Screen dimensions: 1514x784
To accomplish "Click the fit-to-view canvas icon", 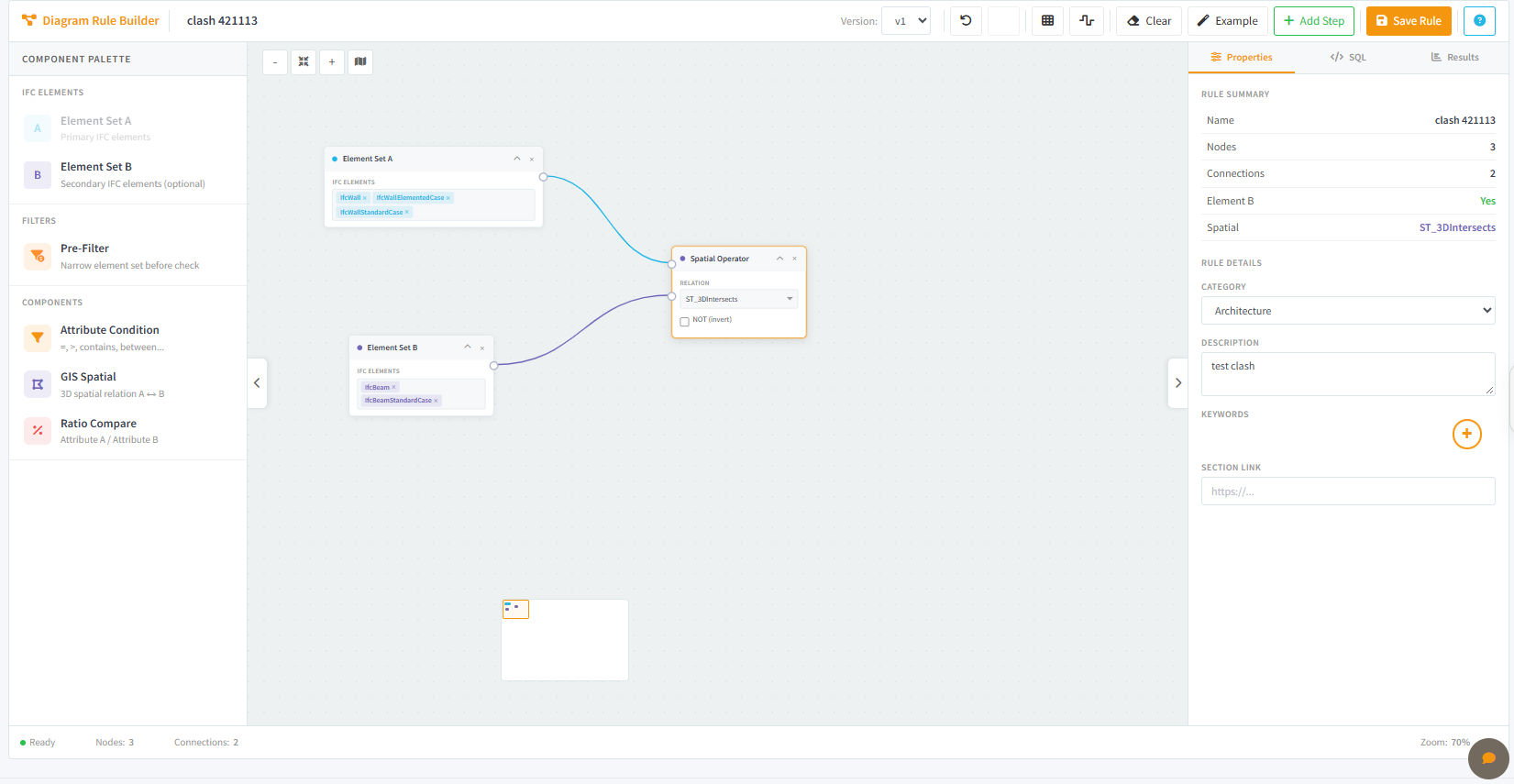I will (x=304, y=61).
